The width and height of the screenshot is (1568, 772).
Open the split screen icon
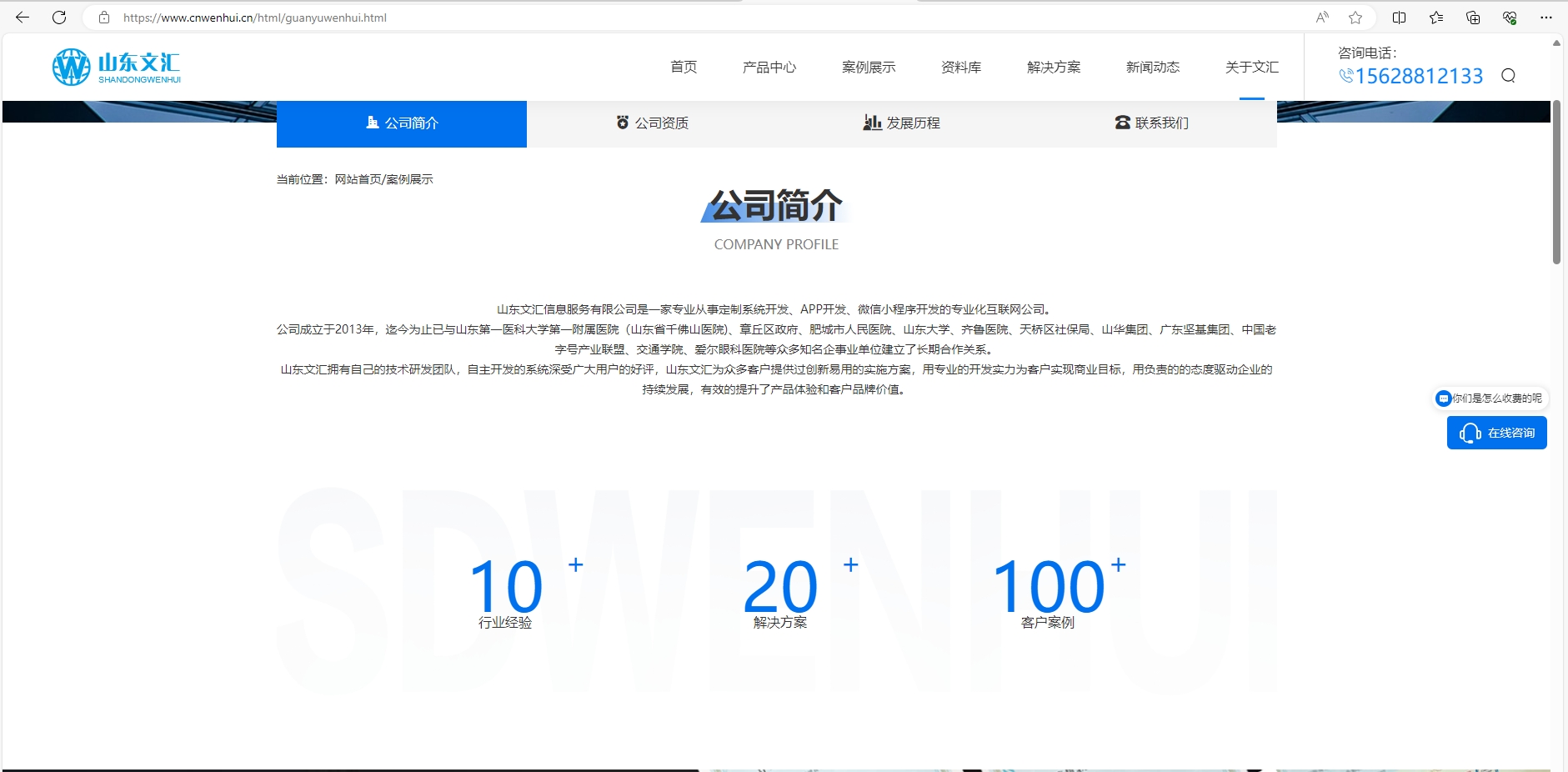coord(1400,17)
